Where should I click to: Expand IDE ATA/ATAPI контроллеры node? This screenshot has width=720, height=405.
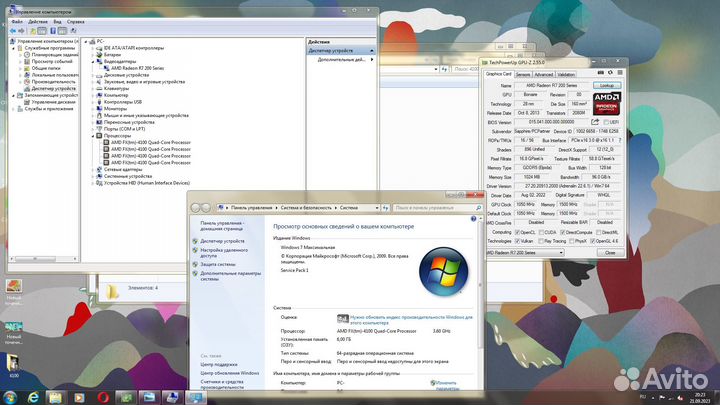click(x=93, y=48)
